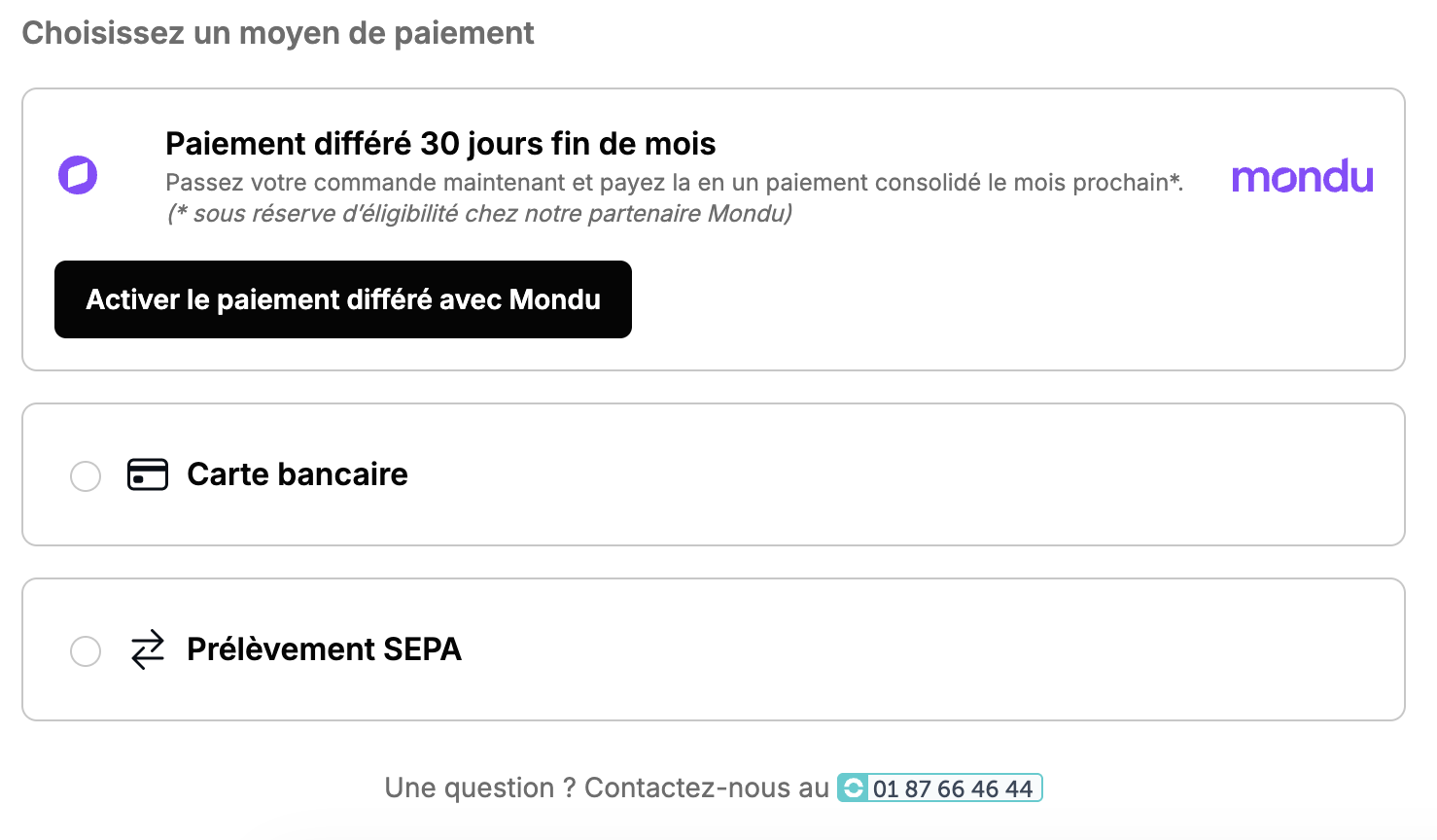Click the SEPA transfer arrows icon
The height and width of the screenshot is (840, 1437).
148,649
